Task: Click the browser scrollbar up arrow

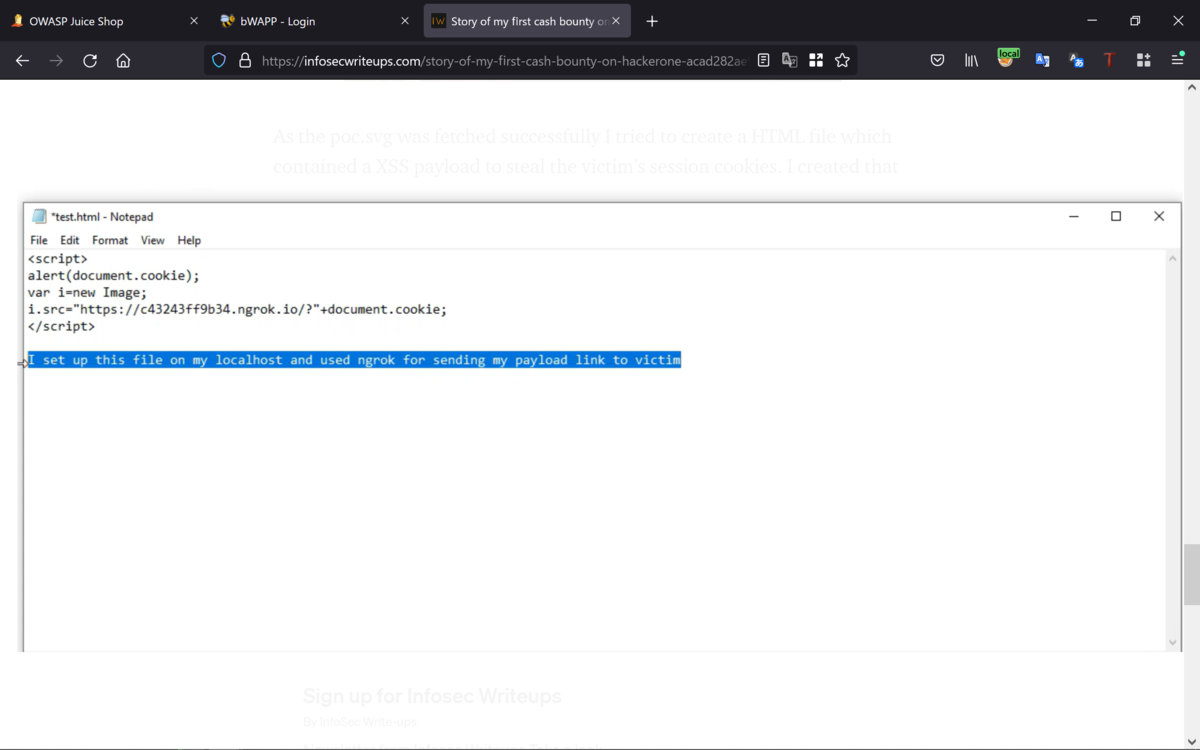Action: click(x=1191, y=88)
